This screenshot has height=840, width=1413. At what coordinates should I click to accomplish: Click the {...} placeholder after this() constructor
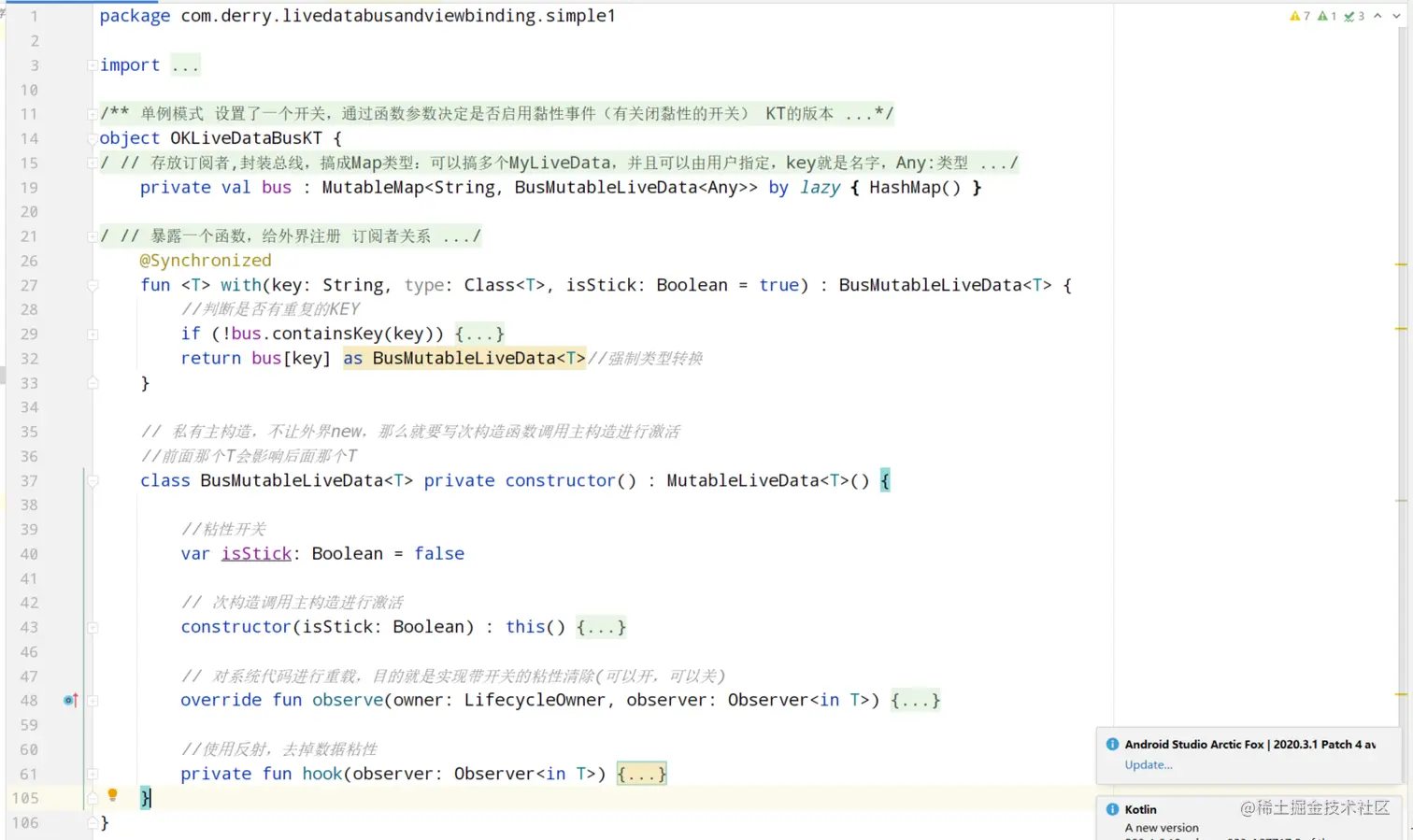click(601, 627)
